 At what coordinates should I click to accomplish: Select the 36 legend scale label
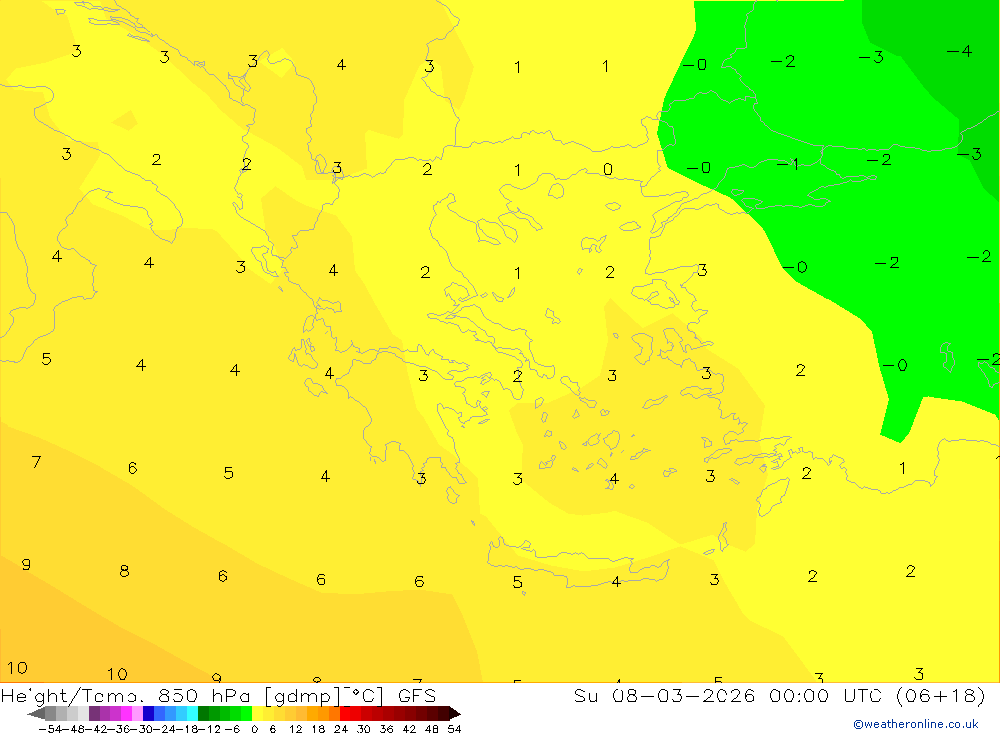pyautogui.click(x=386, y=729)
